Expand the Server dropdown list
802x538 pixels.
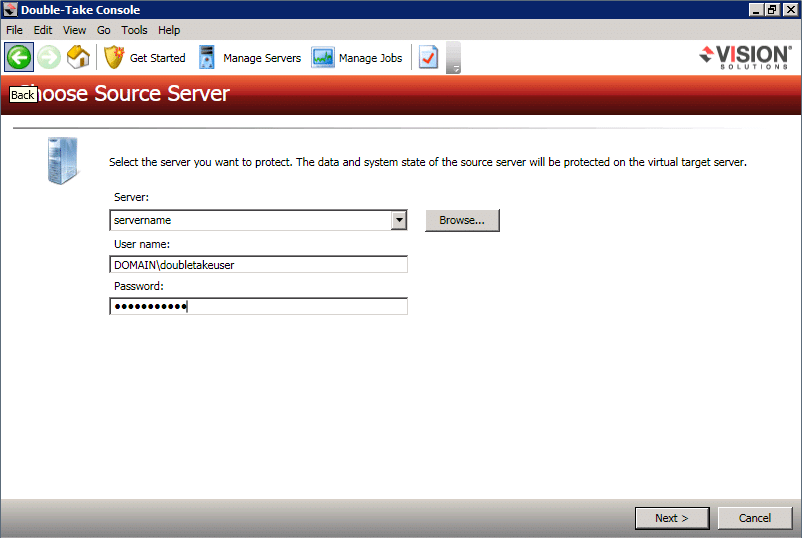point(399,220)
